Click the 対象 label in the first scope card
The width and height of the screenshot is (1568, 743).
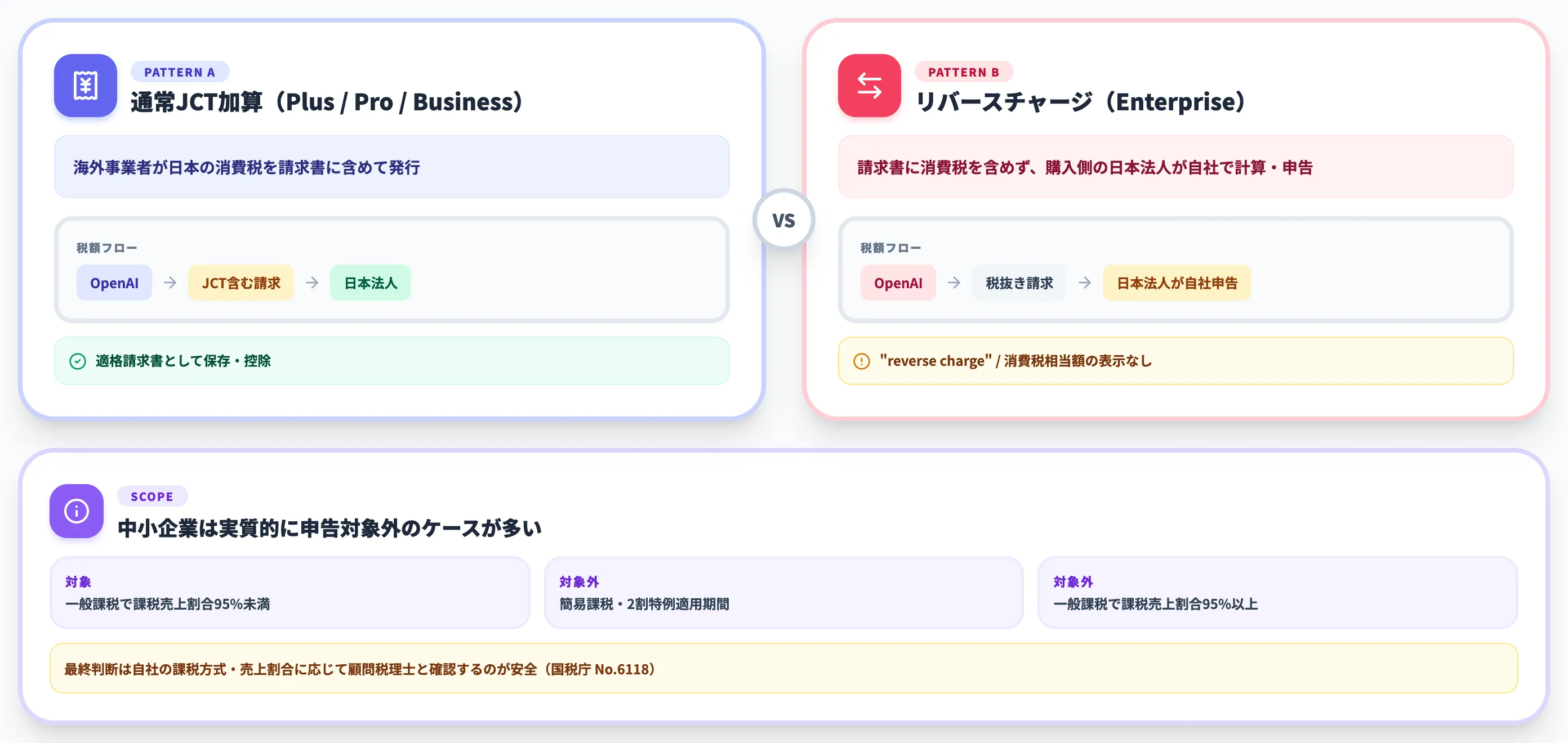coord(78,582)
